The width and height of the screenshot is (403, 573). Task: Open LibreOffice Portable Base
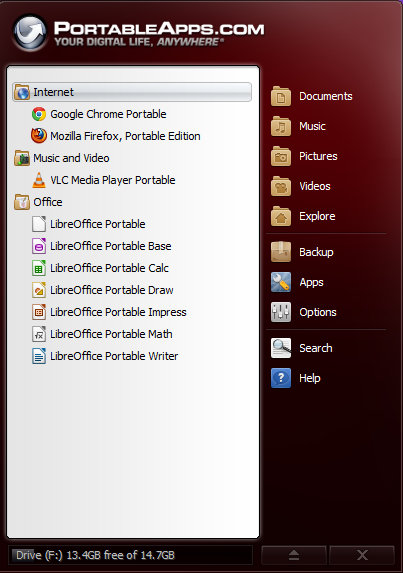(x=101, y=246)
